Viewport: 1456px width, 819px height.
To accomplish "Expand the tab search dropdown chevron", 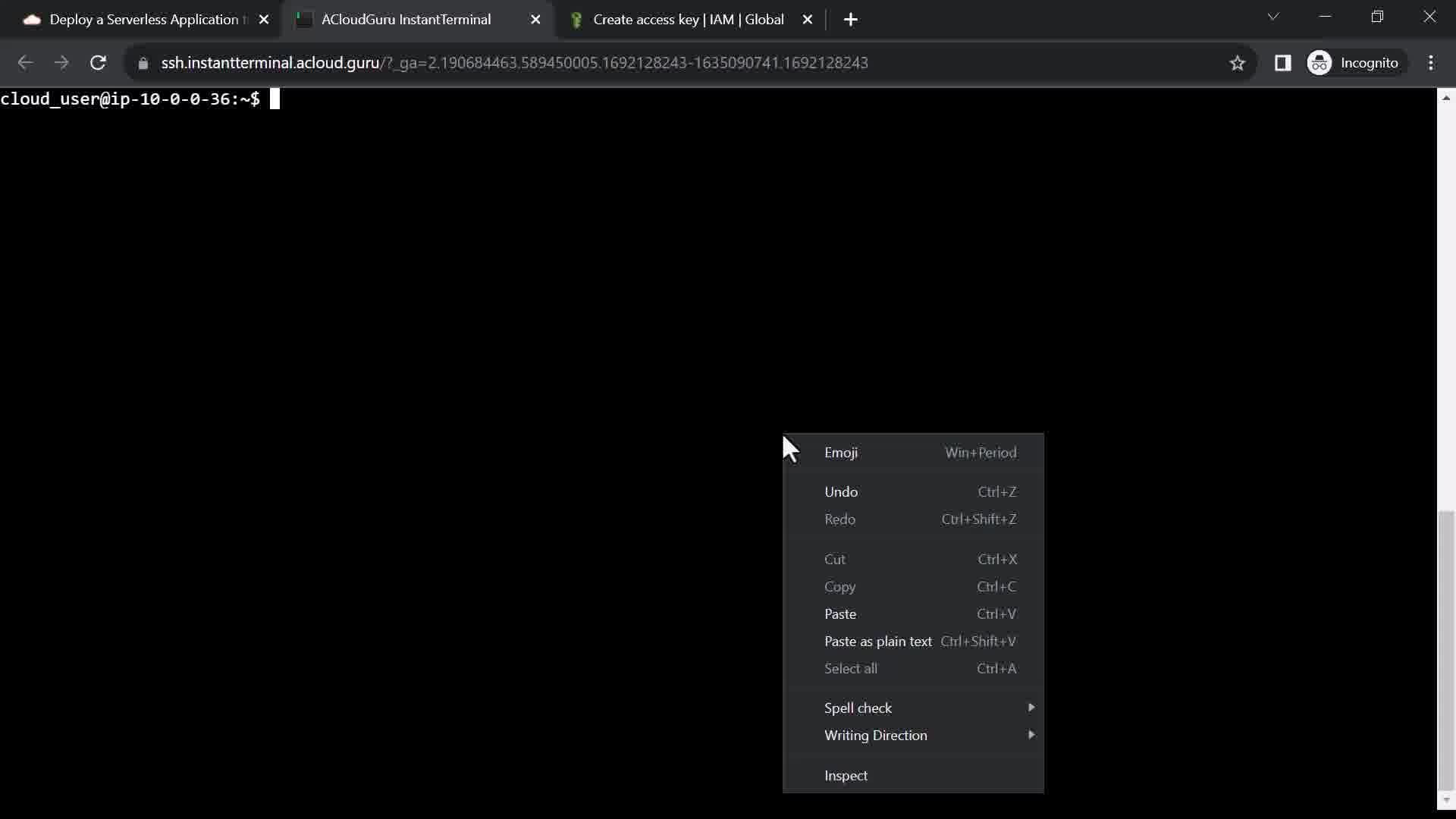I will tap(1273, 17).
